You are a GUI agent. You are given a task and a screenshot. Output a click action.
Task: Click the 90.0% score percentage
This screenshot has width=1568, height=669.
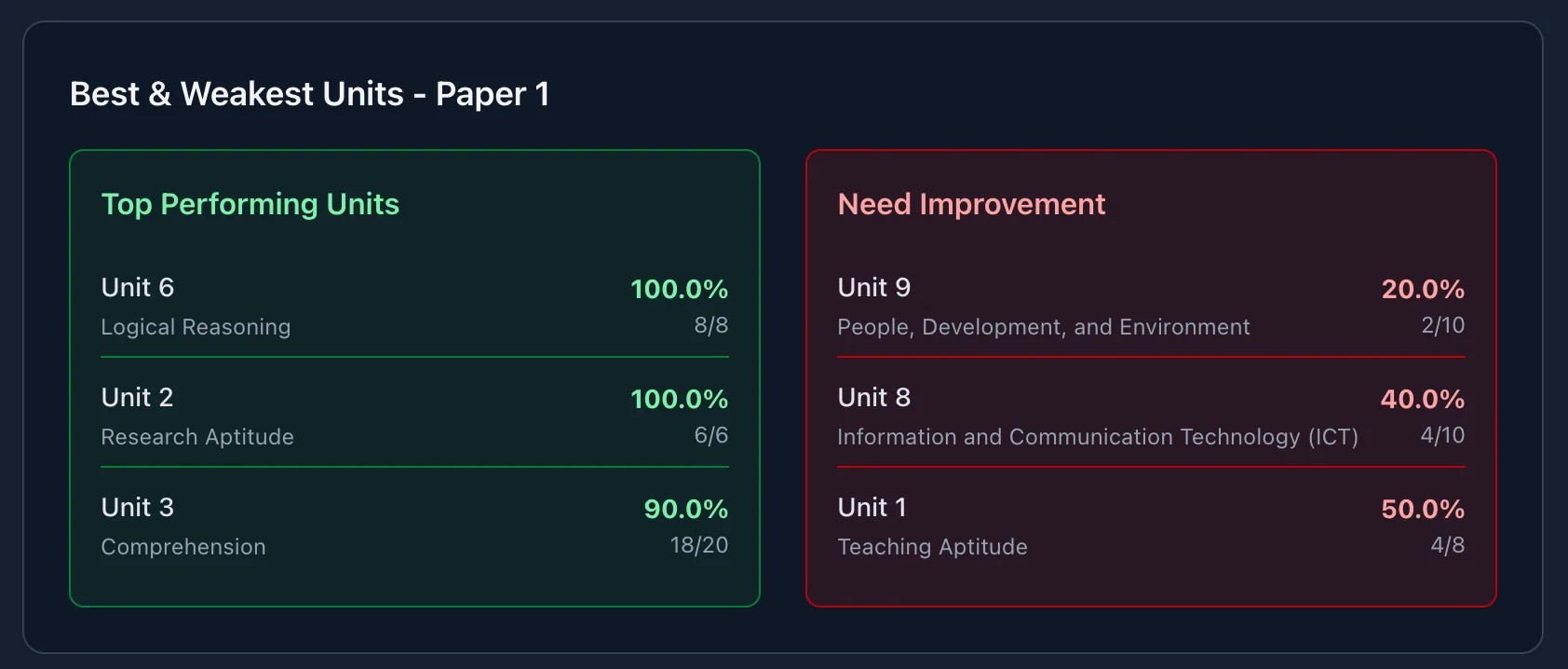coord(685,509)
